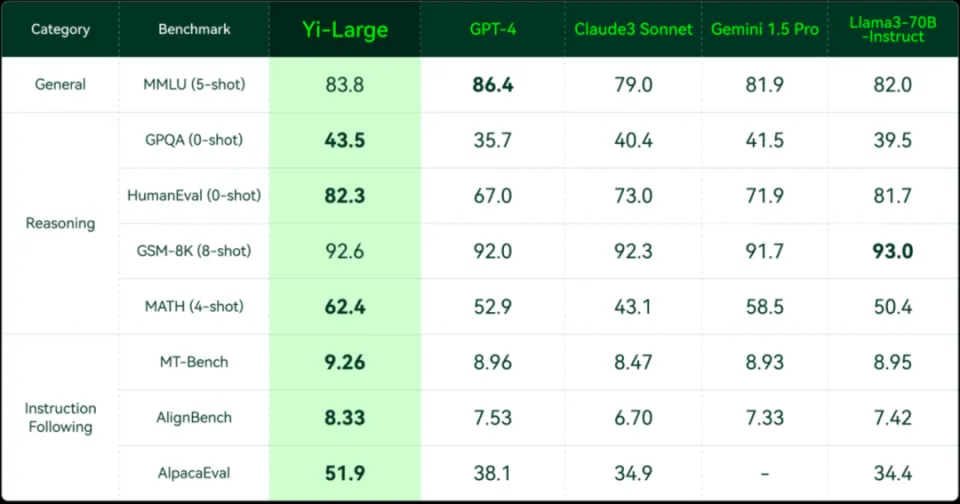Click the Llama3-70B-Instruct column header
960x504 pixels.
[x=892, y=29]
